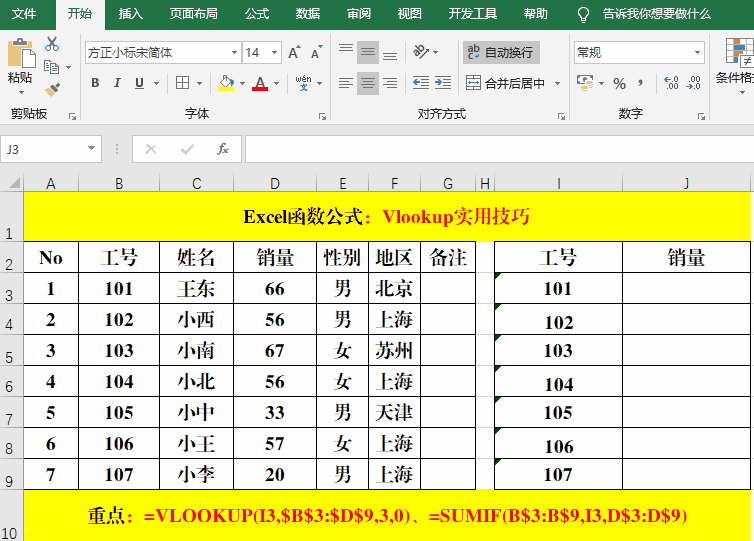
Task: Toggle Underline formatting
Action: (139, 83)
